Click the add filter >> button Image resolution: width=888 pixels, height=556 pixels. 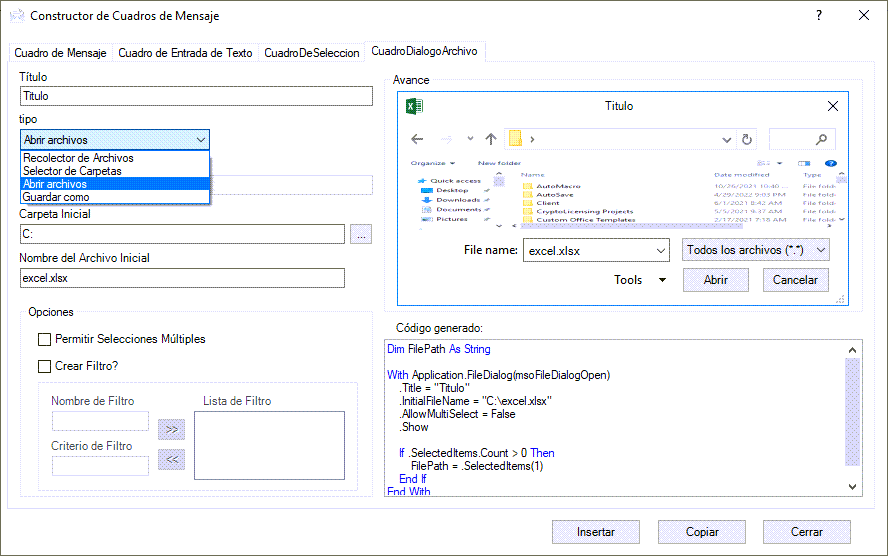point(172,429)
